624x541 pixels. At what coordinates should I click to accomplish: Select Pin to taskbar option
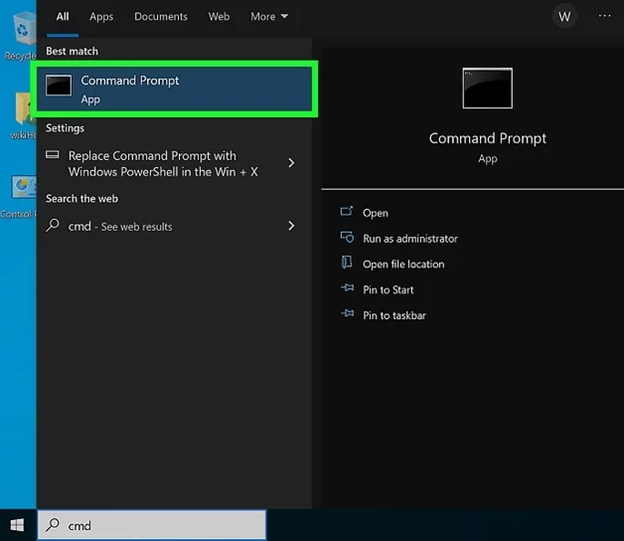coord(394,316)
